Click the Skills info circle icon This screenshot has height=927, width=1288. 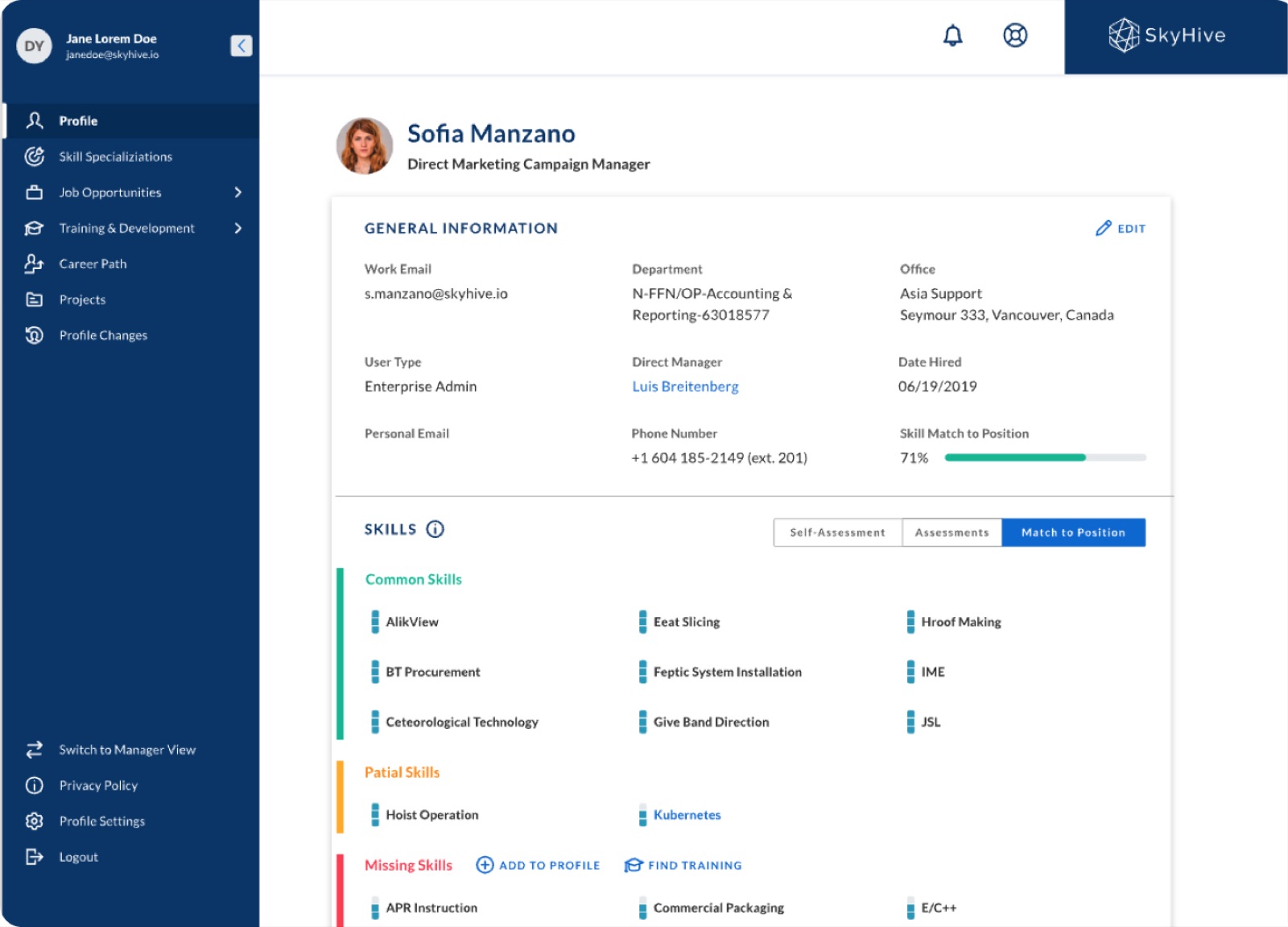(435, 529)
